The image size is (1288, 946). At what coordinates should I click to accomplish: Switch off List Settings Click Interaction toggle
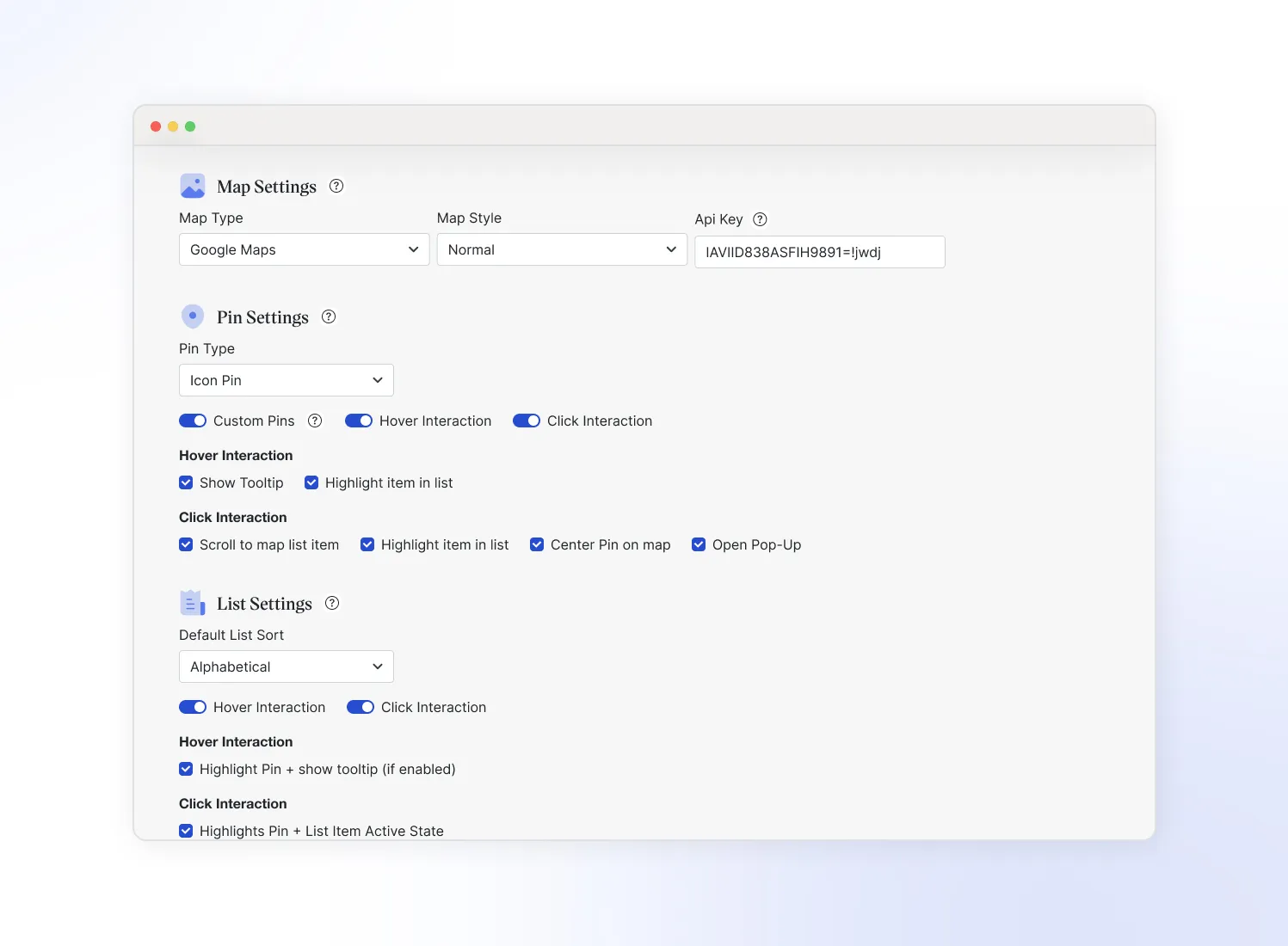coord(361,707)
